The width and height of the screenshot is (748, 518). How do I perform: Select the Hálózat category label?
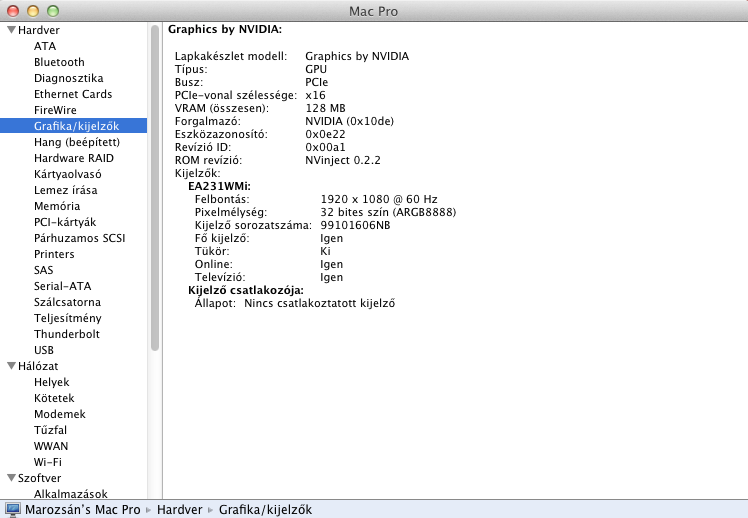pos(38,366)
